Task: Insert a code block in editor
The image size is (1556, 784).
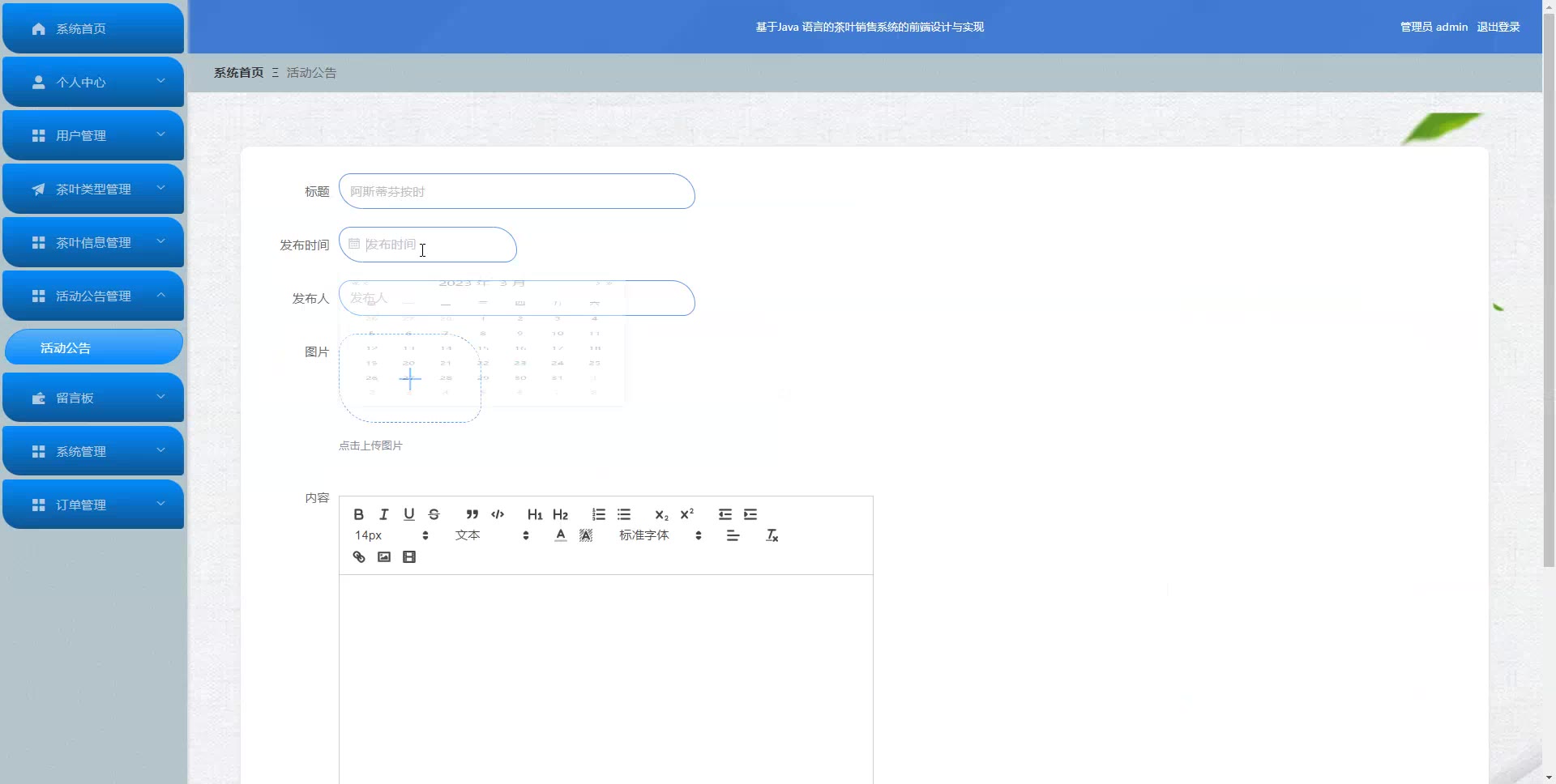Action: tap(498, 514)
